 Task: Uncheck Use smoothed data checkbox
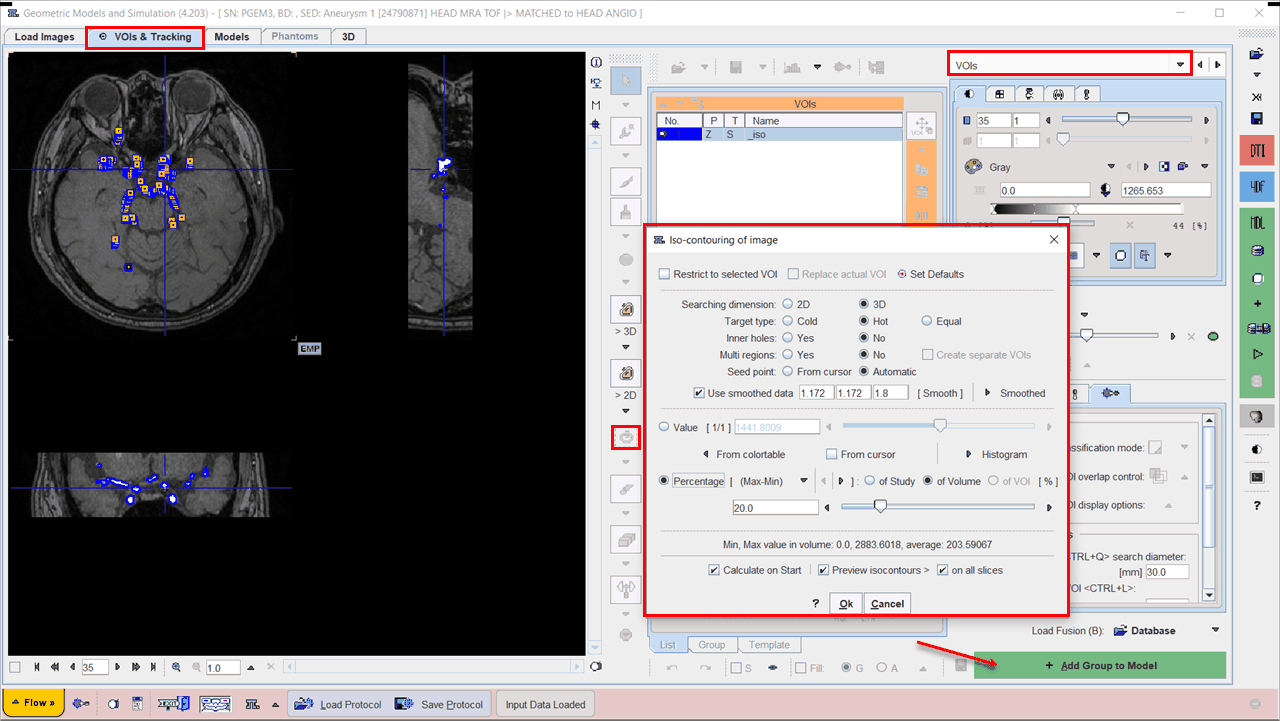(x=699, y=393)
